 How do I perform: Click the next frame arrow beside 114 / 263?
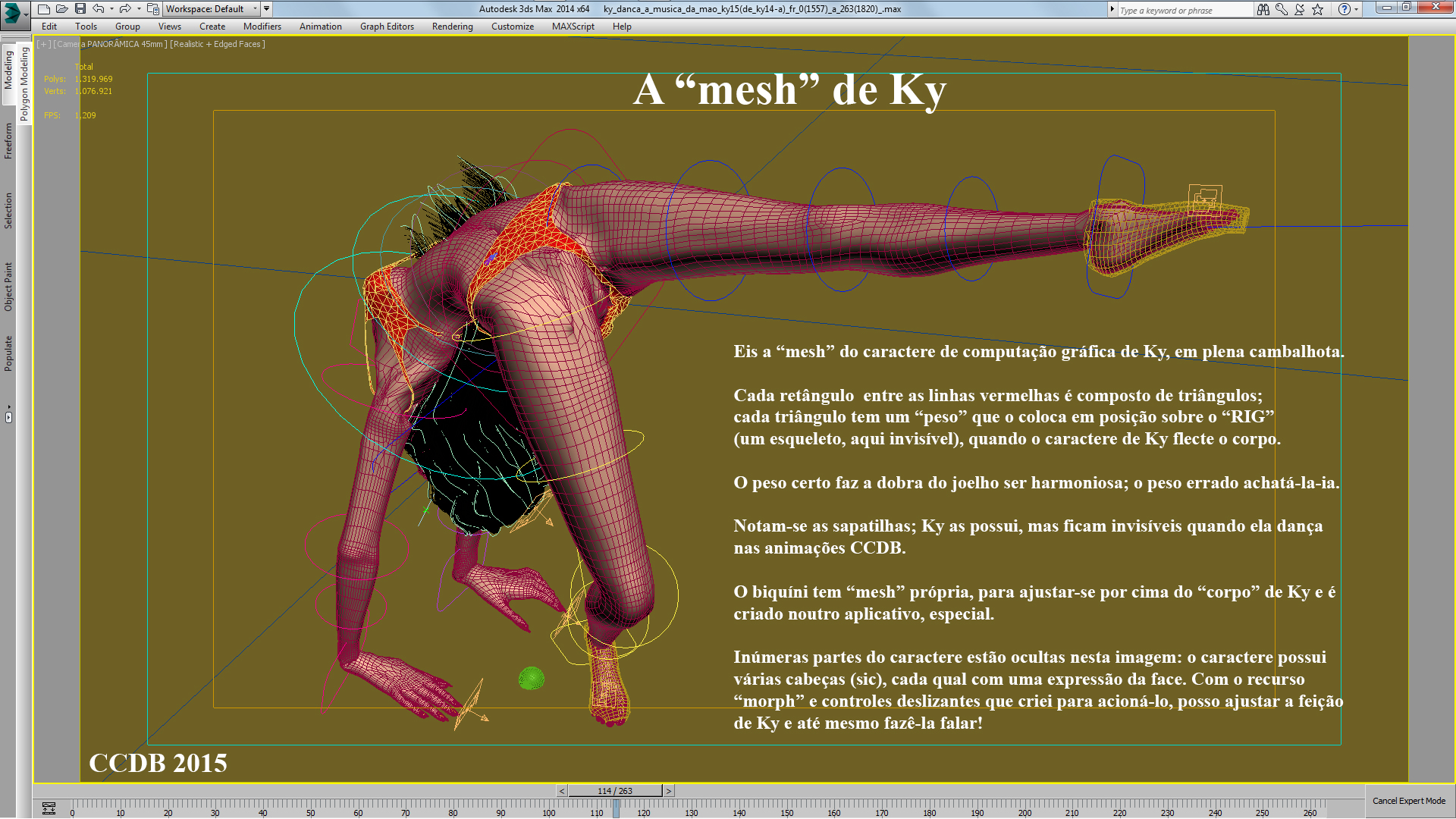(x=668, y=791)
